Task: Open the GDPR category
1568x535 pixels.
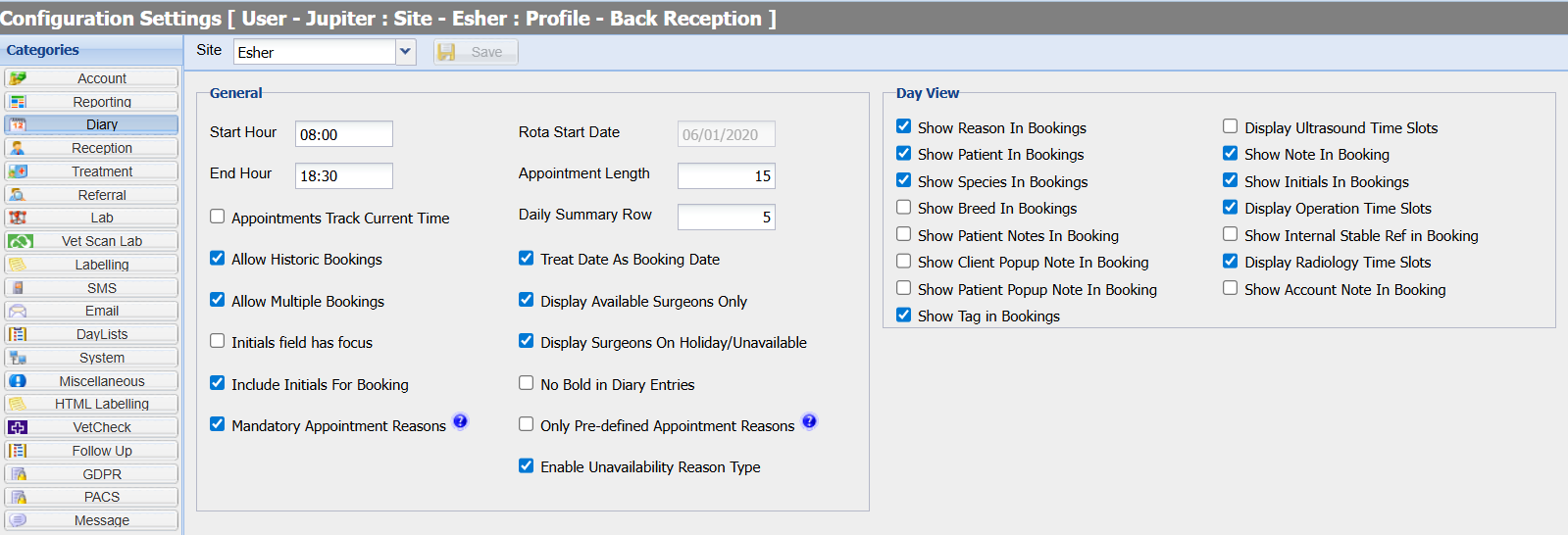Action: (102, 474)
